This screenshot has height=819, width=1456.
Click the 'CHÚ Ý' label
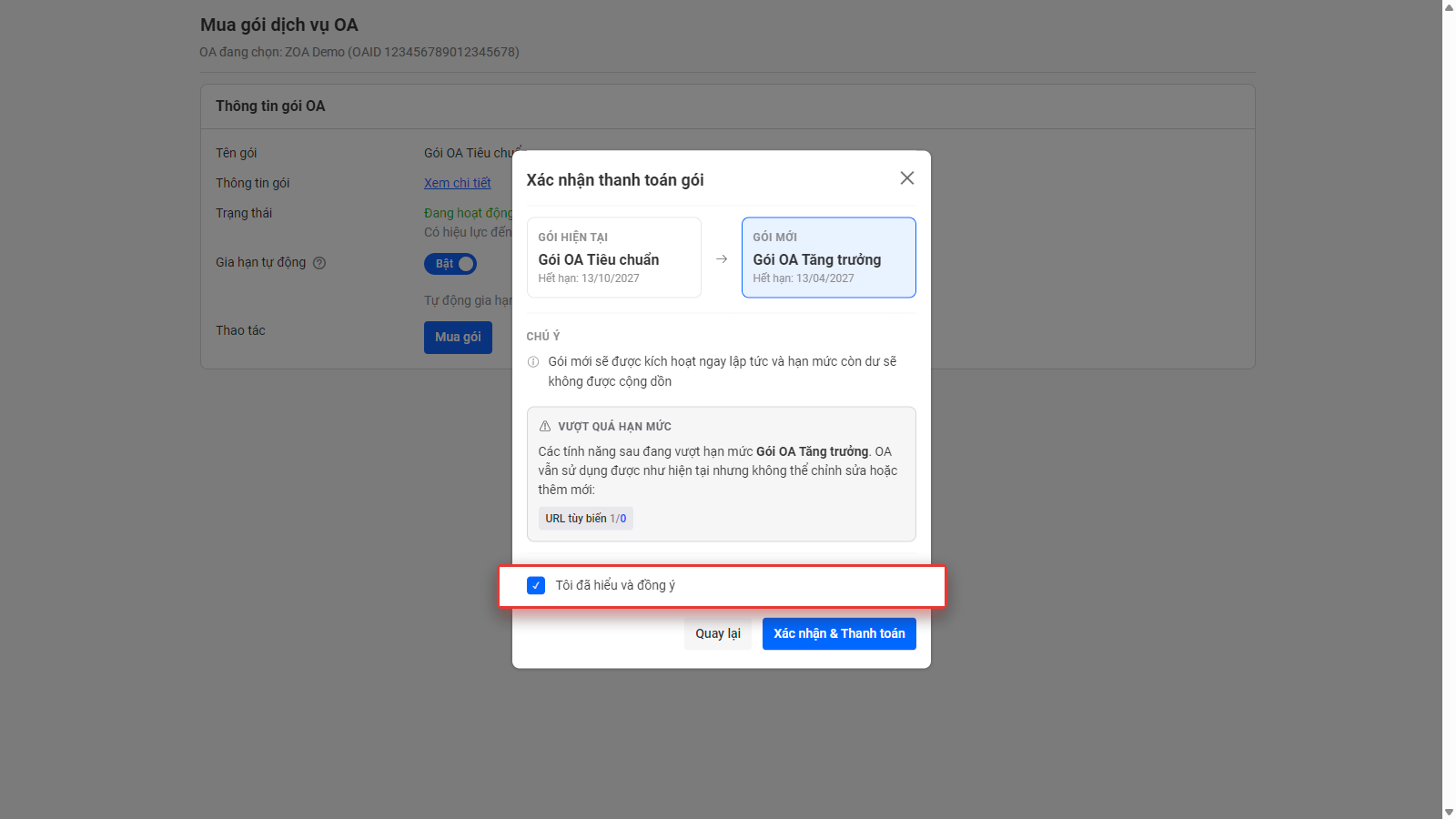click(543, 336)
